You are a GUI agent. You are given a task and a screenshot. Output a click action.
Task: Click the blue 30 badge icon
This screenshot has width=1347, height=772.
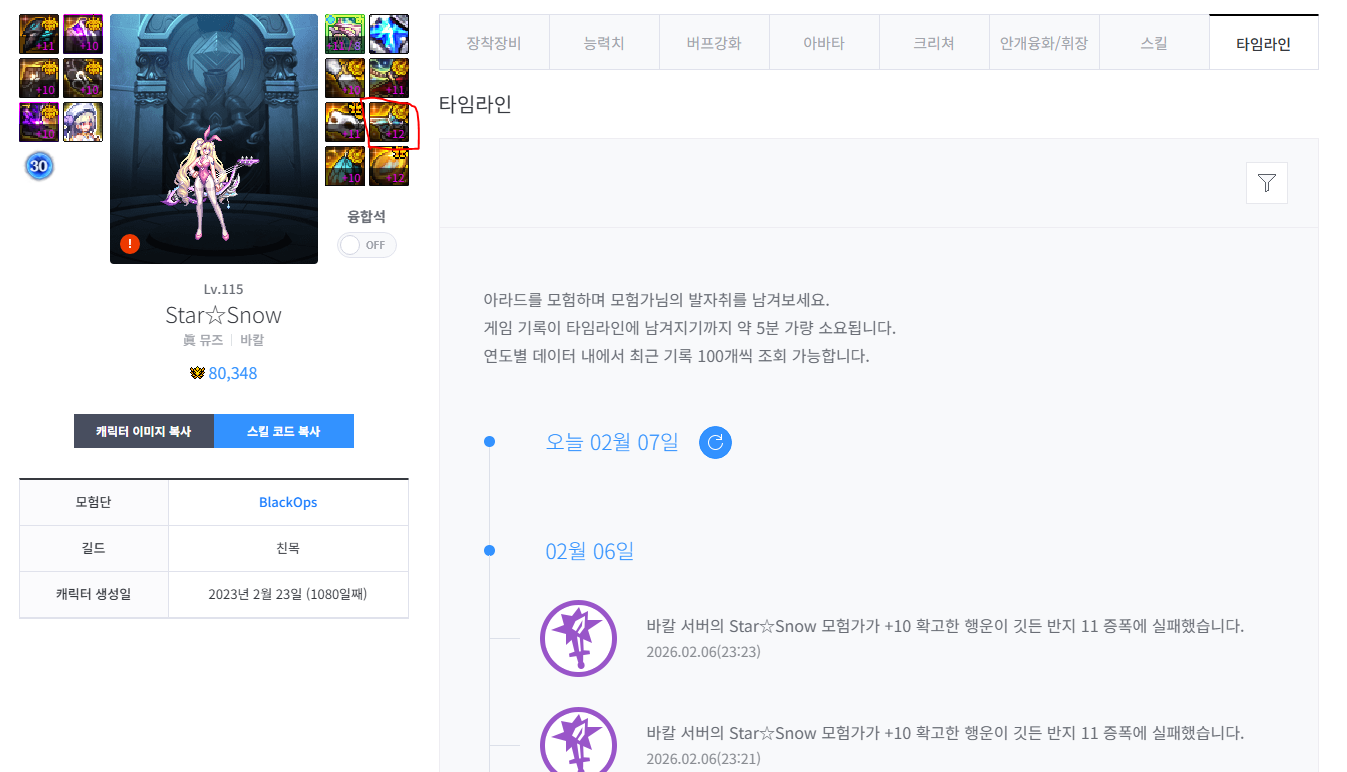coord(39,166)
